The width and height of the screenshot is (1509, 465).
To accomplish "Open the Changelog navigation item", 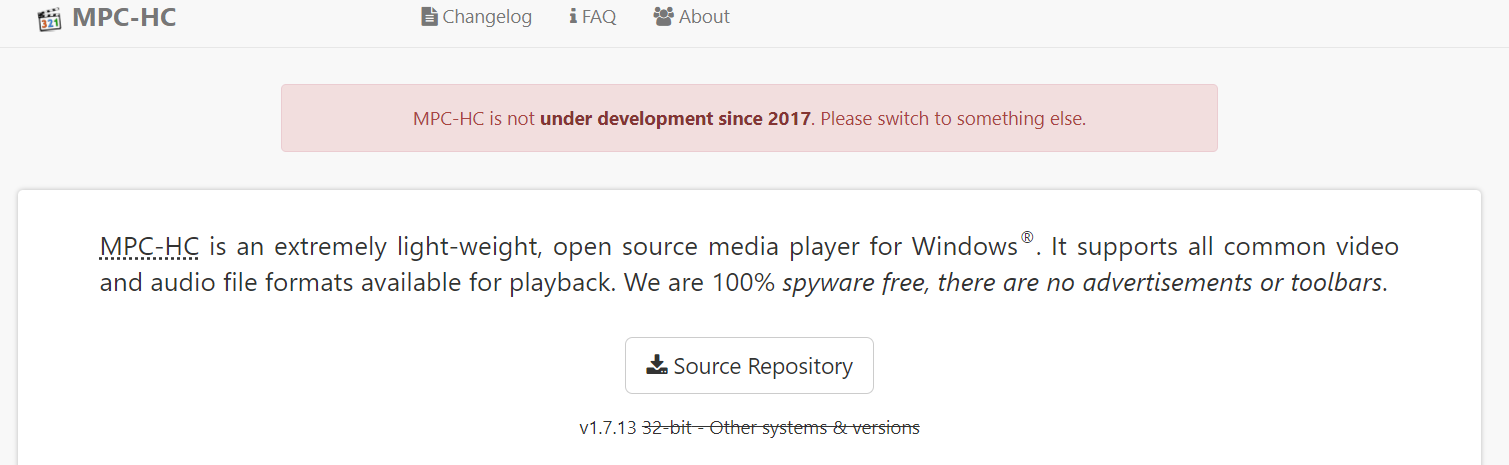I will (x=477, y=17).
